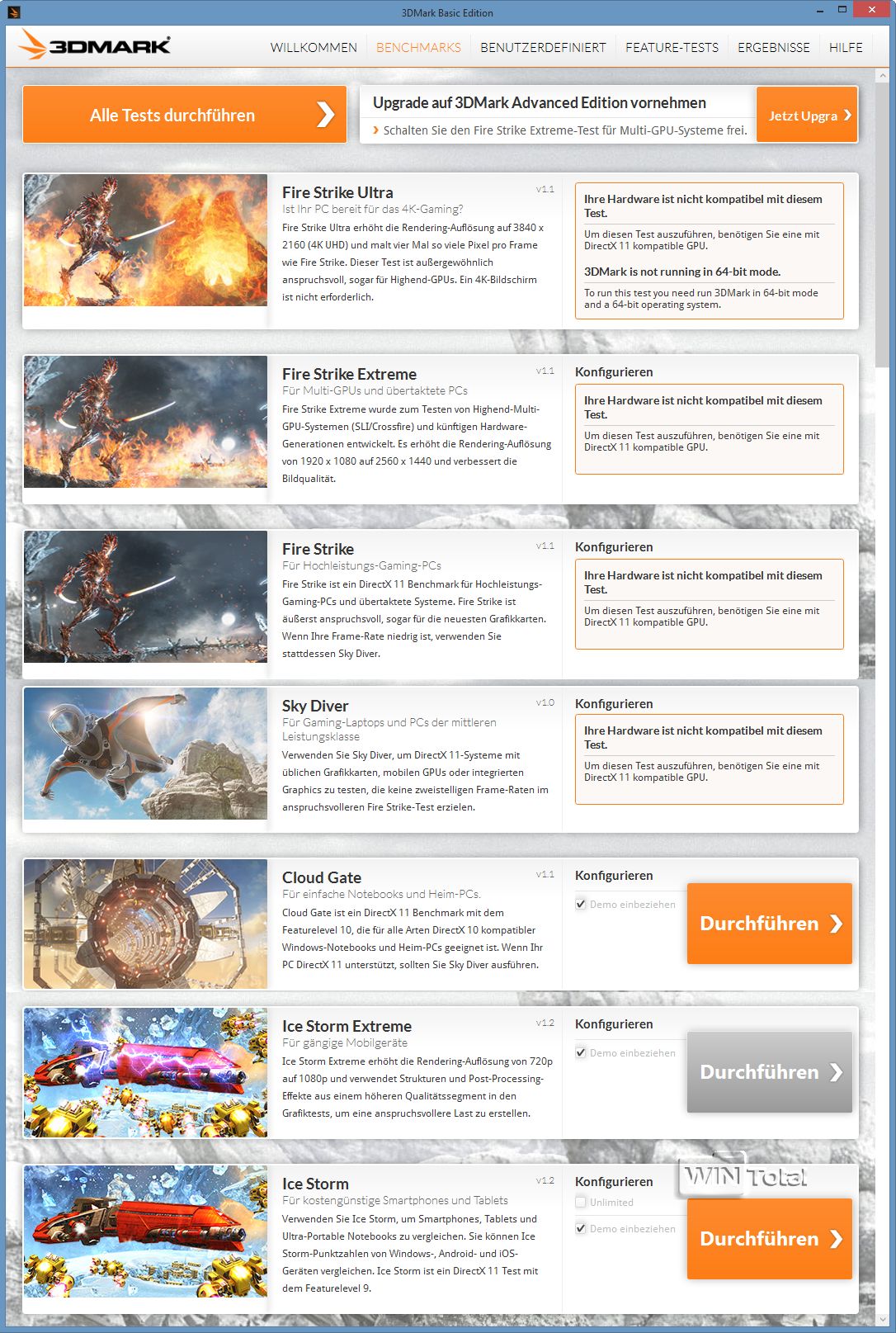Click the Jetzt Upgrade button
The height and width of the screenshot is (1333, 896).
pyautogui.click(x=807, y=115)
